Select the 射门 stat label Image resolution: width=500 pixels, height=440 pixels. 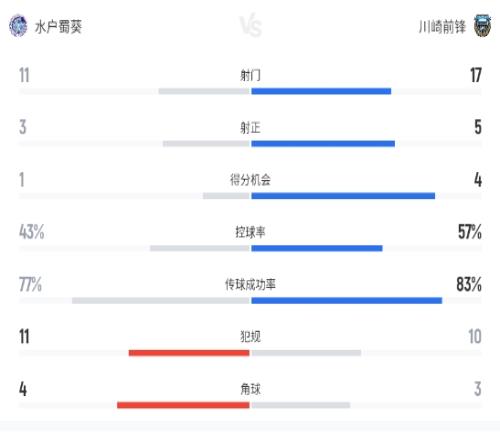250,75
